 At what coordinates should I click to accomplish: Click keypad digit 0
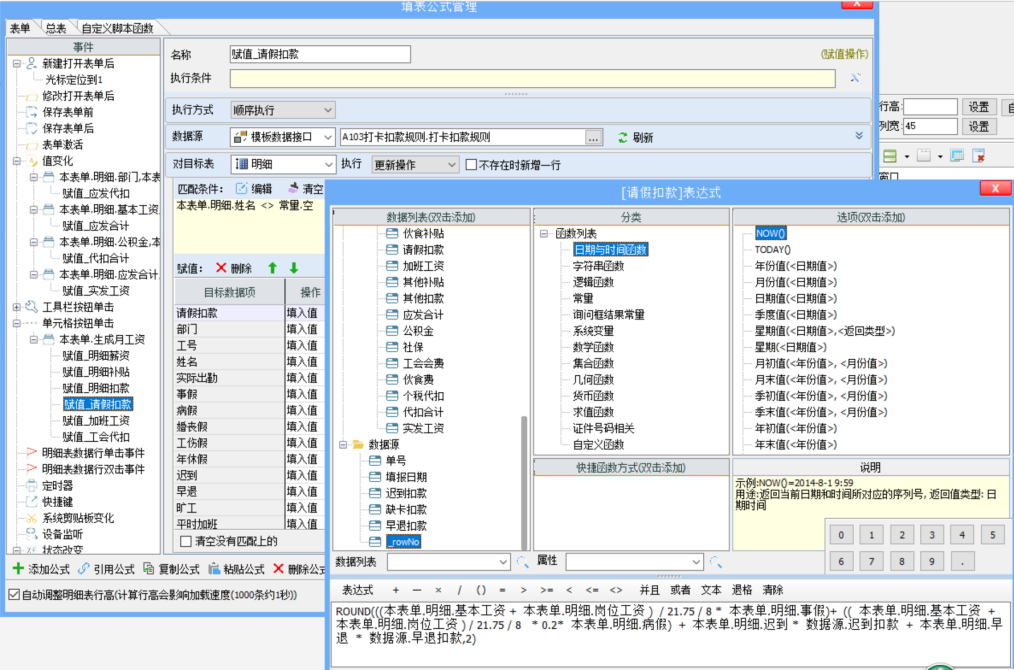[841, 535]
